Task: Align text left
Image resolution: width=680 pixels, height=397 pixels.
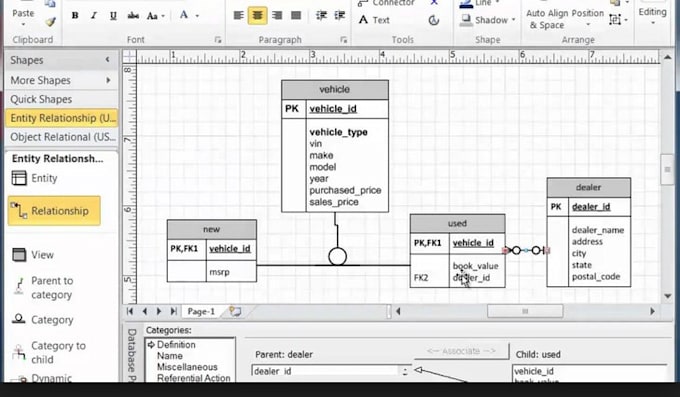Action: [x=238, y=16]
